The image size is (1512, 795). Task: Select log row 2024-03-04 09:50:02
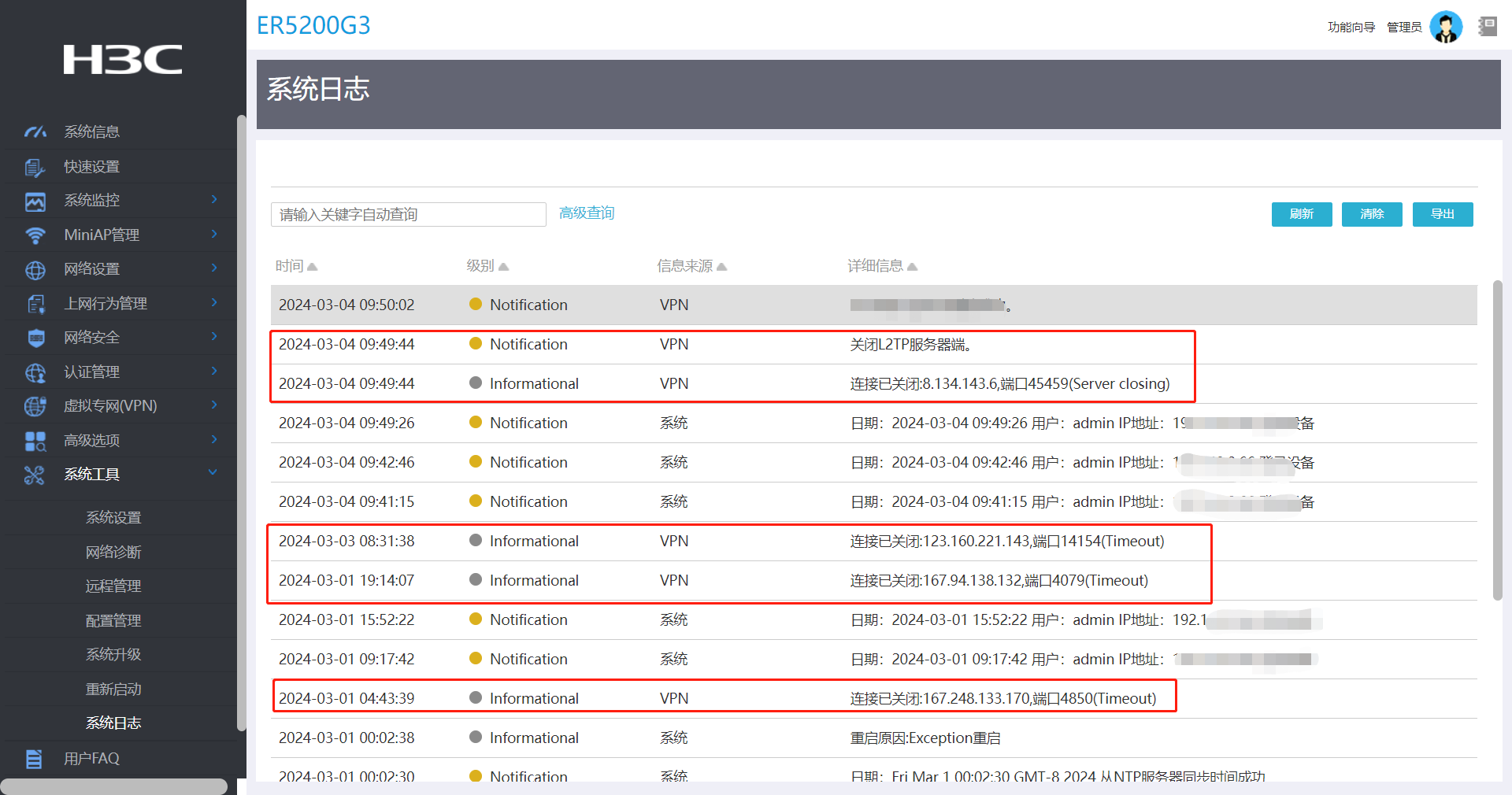tap(874, 305)
